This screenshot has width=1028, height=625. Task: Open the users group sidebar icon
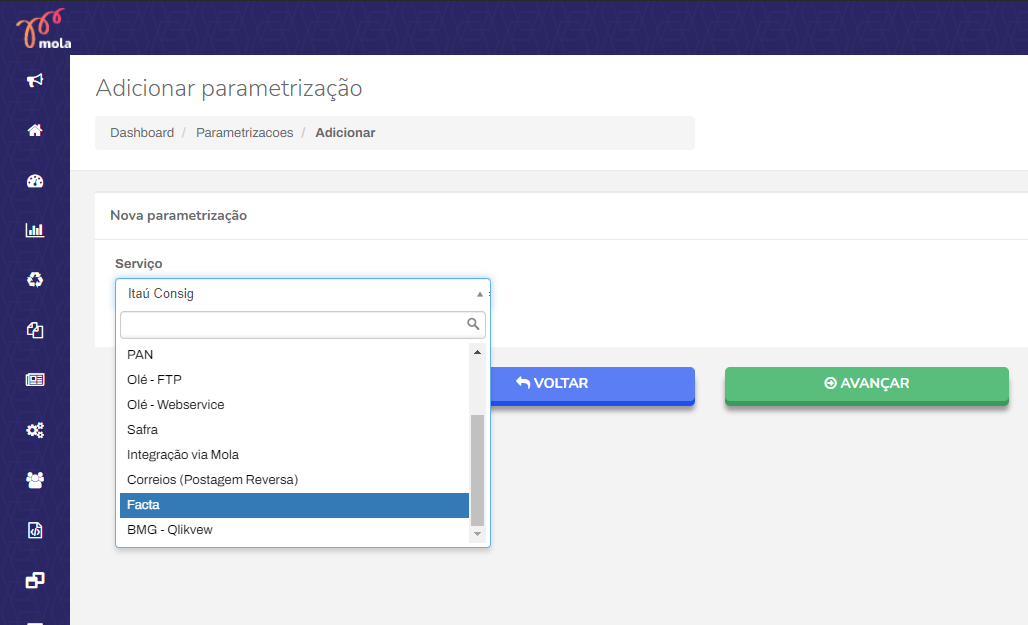point(35,480)
